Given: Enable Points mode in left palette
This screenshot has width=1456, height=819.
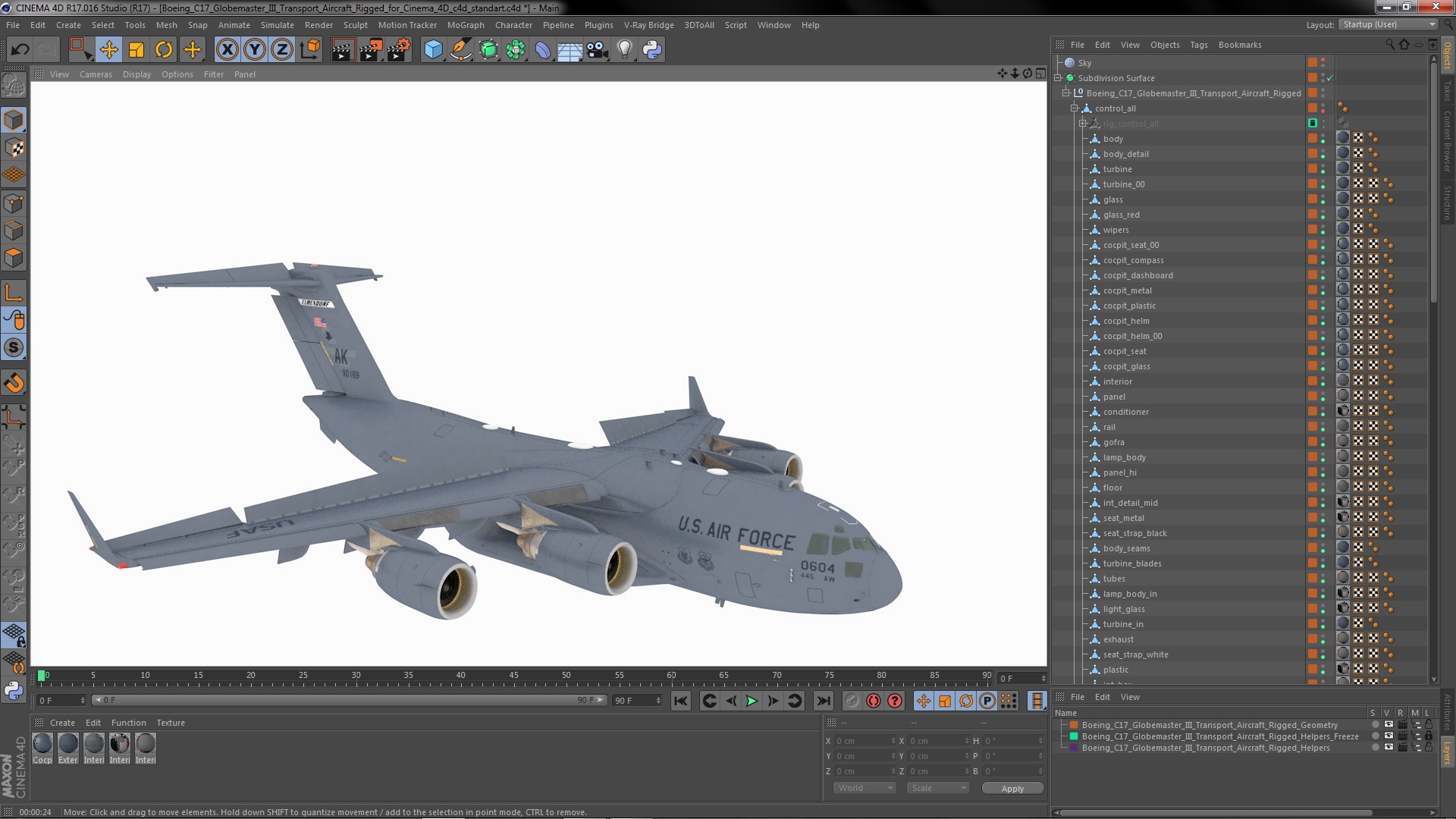Looking at the screenshot, I should [x=14, y=203].
